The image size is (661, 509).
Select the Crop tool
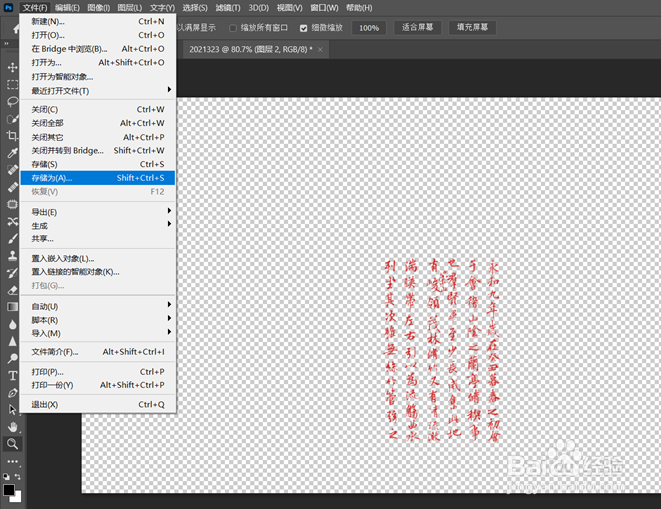pyautogui.click(x=12, y=136)
